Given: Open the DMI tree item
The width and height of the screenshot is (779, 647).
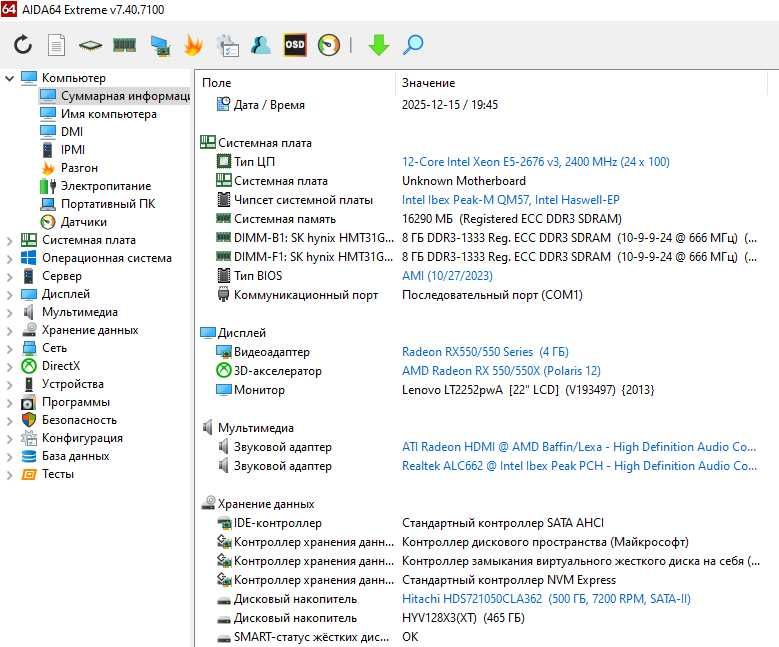Looking at the screenshot, I should 62,132.
